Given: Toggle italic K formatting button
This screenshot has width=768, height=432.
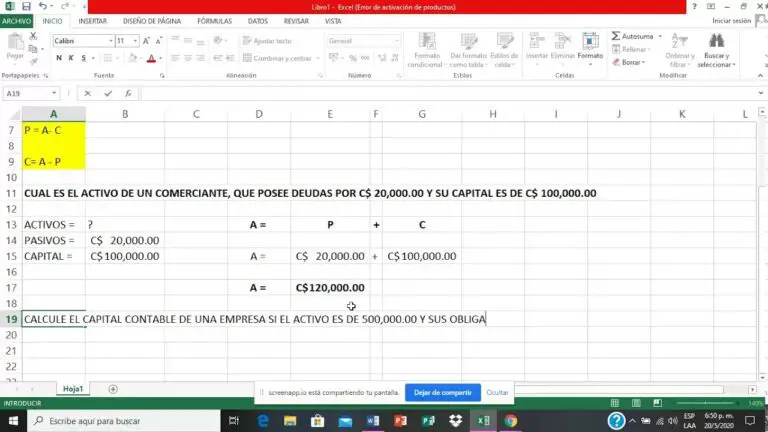Looking at the screenshot, I should [x=71, y=58].
